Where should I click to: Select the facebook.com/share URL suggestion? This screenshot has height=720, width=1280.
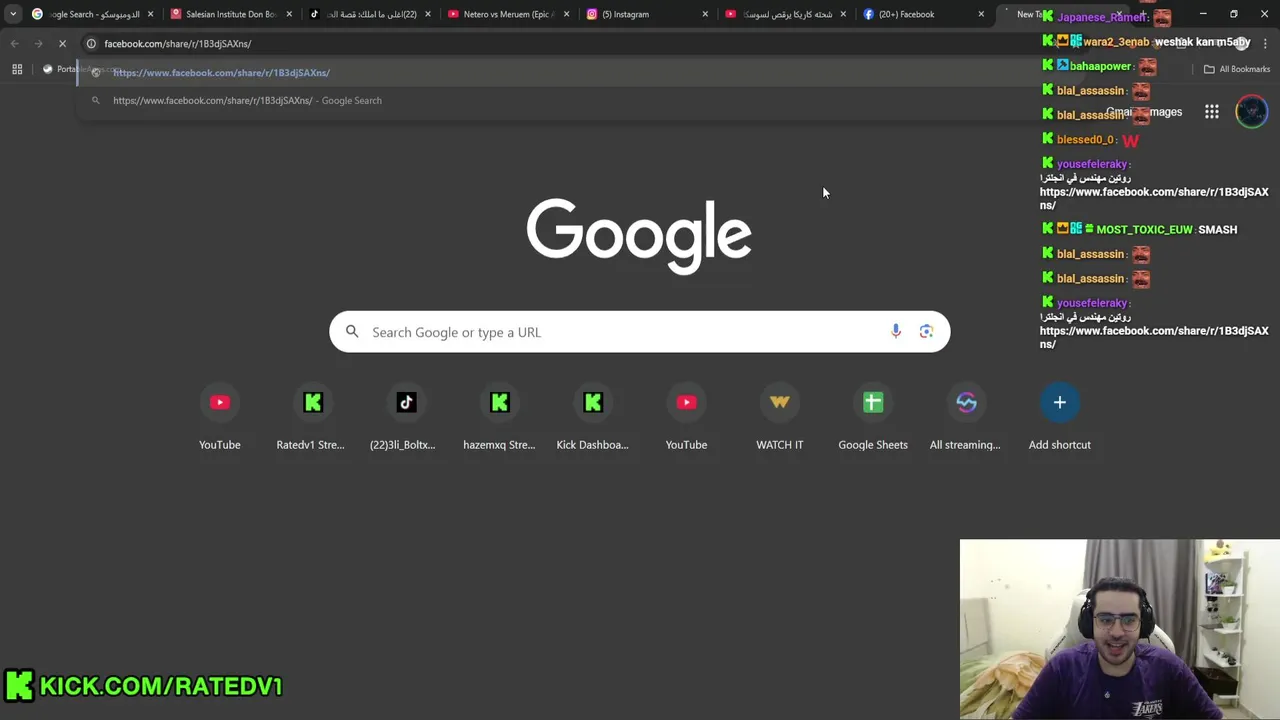coord(560,72)
